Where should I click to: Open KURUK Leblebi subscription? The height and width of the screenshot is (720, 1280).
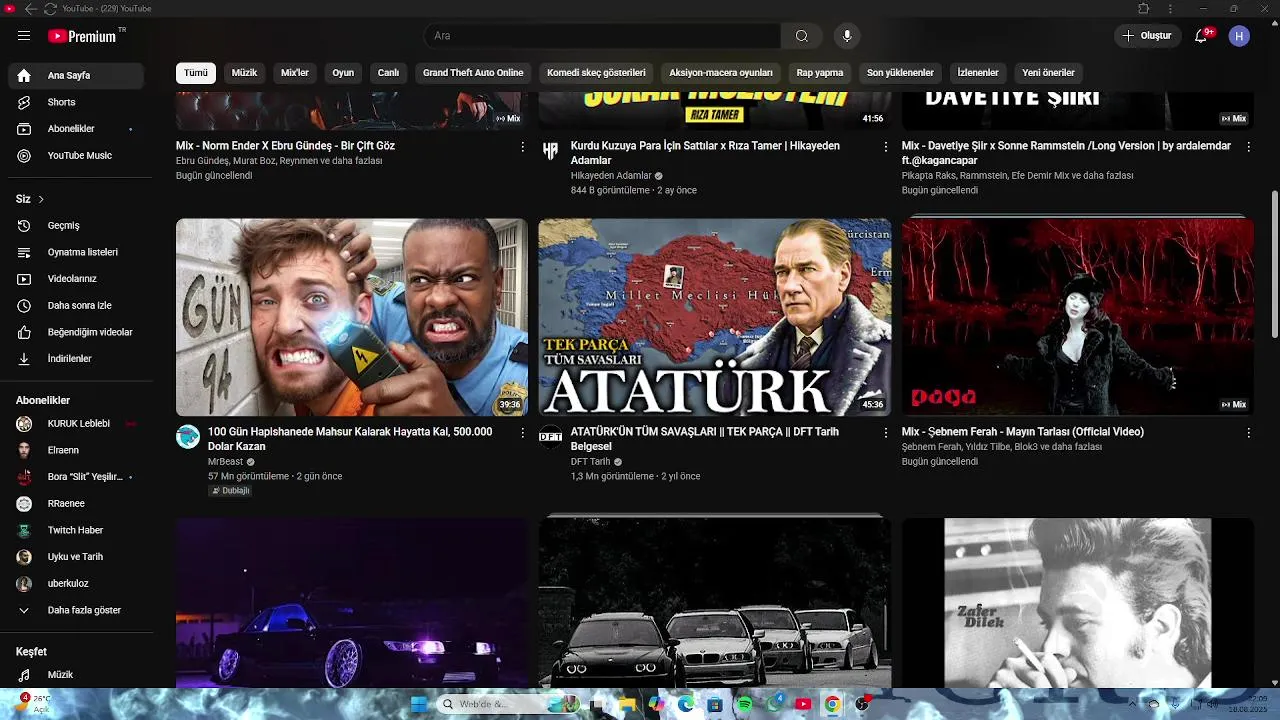click(x=76, y=424)
